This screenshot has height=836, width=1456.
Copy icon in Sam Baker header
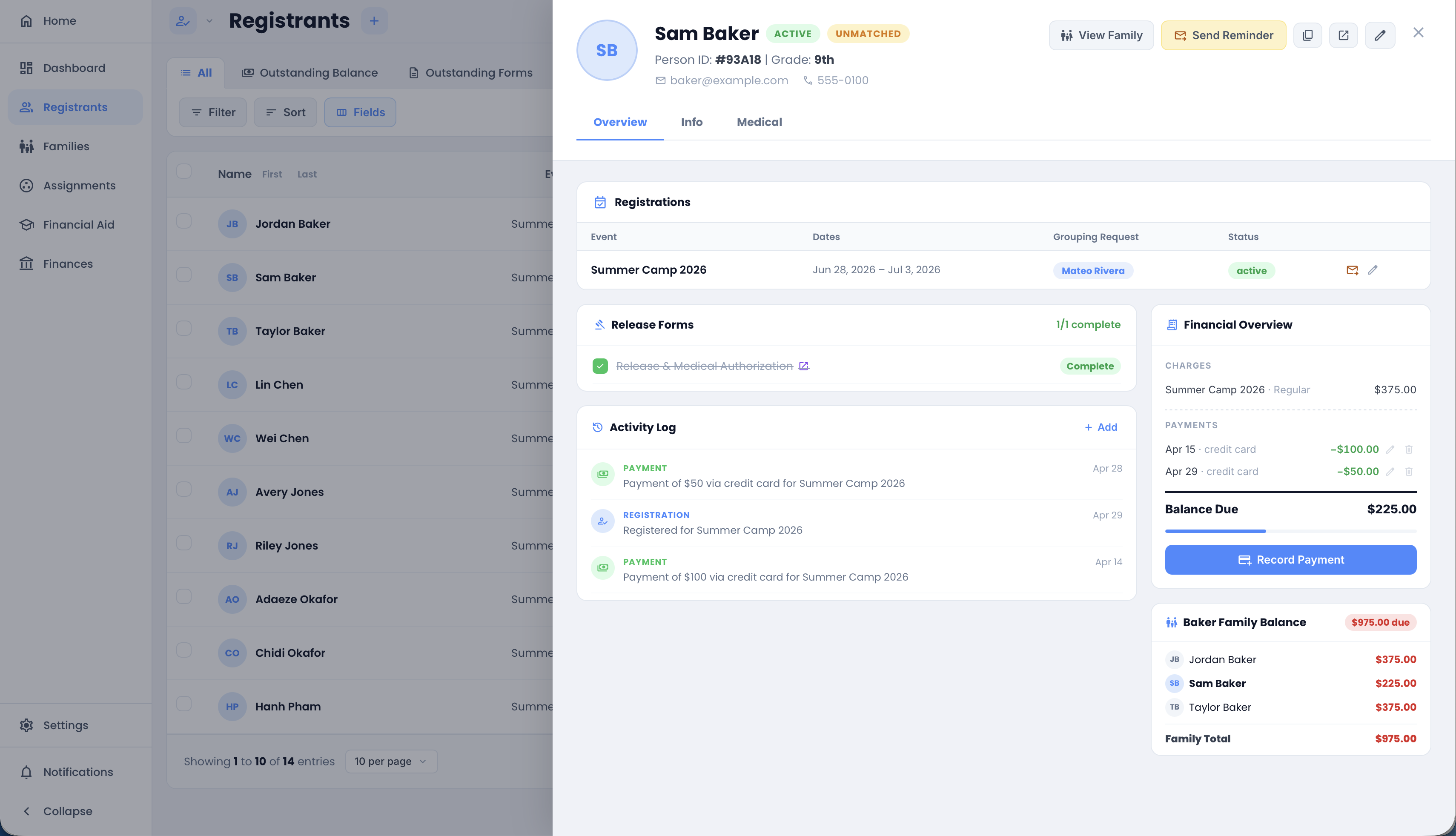1308,36
